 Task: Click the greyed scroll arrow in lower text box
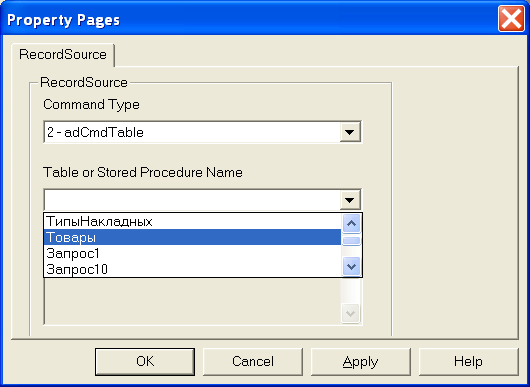pos(351,313)
